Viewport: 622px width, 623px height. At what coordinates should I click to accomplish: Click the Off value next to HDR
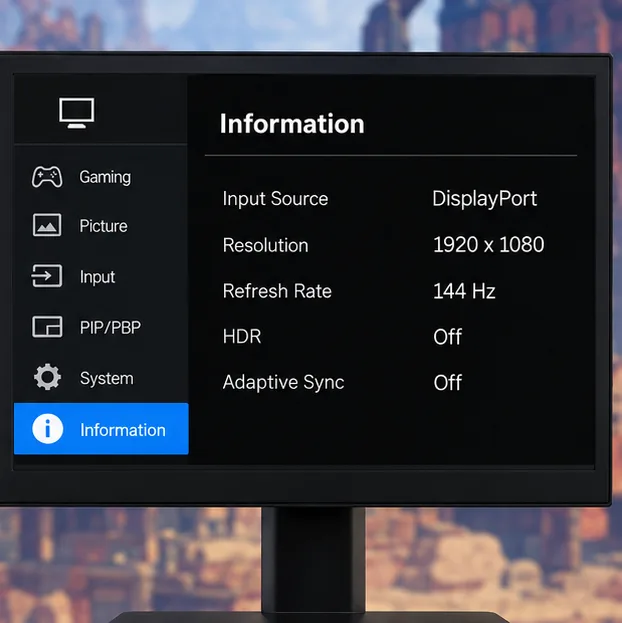448,337
